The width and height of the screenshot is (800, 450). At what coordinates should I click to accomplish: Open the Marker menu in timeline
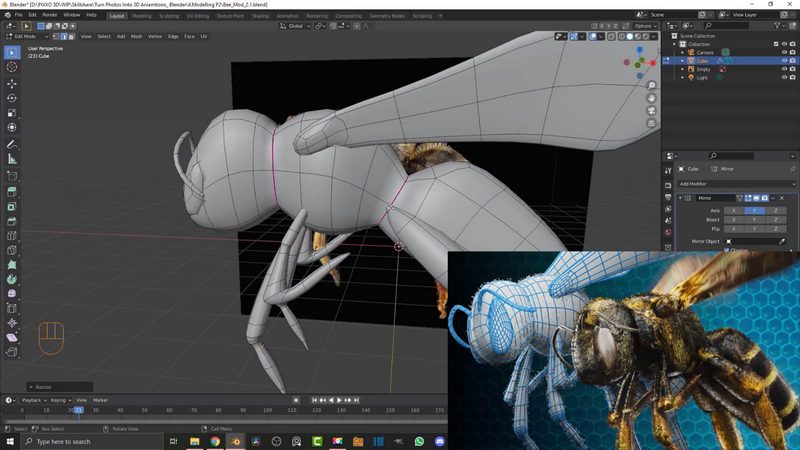click(101, 400)
